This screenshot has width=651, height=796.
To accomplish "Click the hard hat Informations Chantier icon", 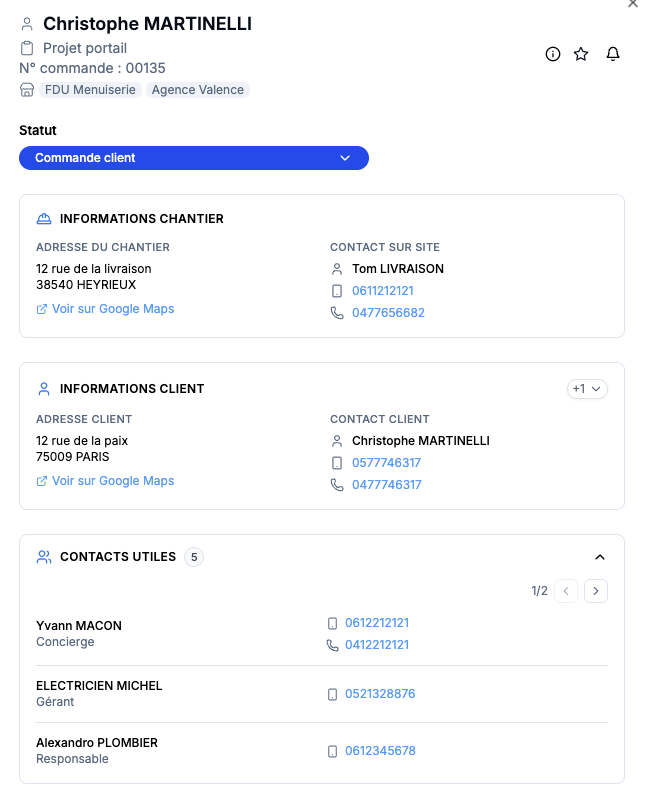I will coord(44,219).
